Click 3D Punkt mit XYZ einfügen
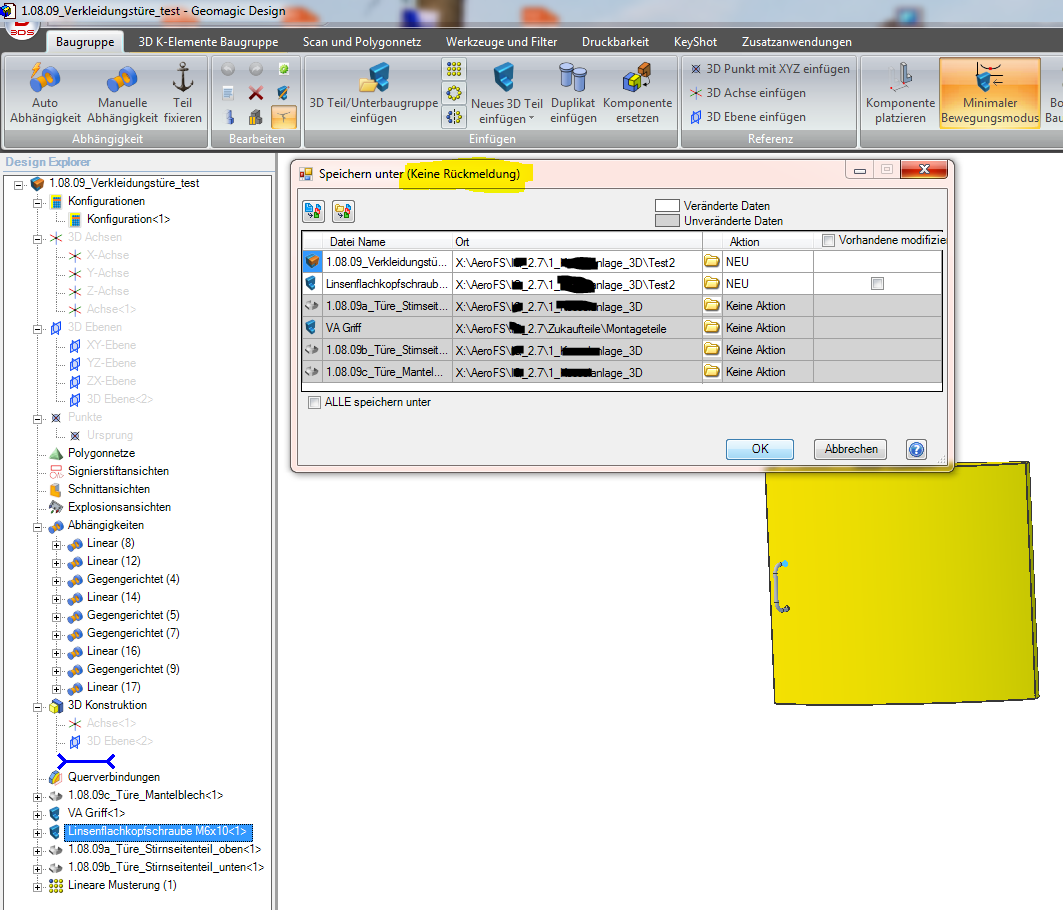This screenshot has width=1063, height=910. (x=770, y=69)
